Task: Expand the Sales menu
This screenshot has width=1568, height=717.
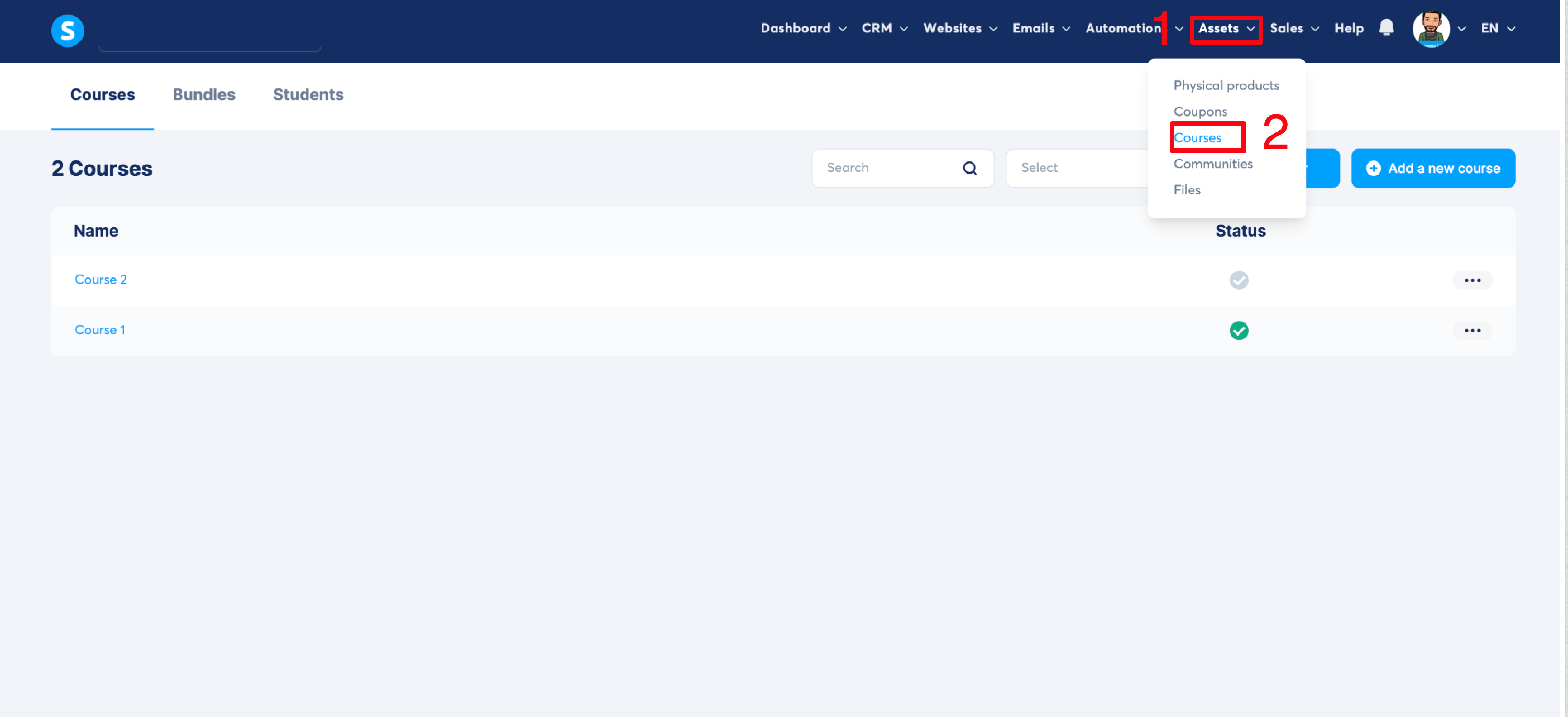Action: [1294, 28]
